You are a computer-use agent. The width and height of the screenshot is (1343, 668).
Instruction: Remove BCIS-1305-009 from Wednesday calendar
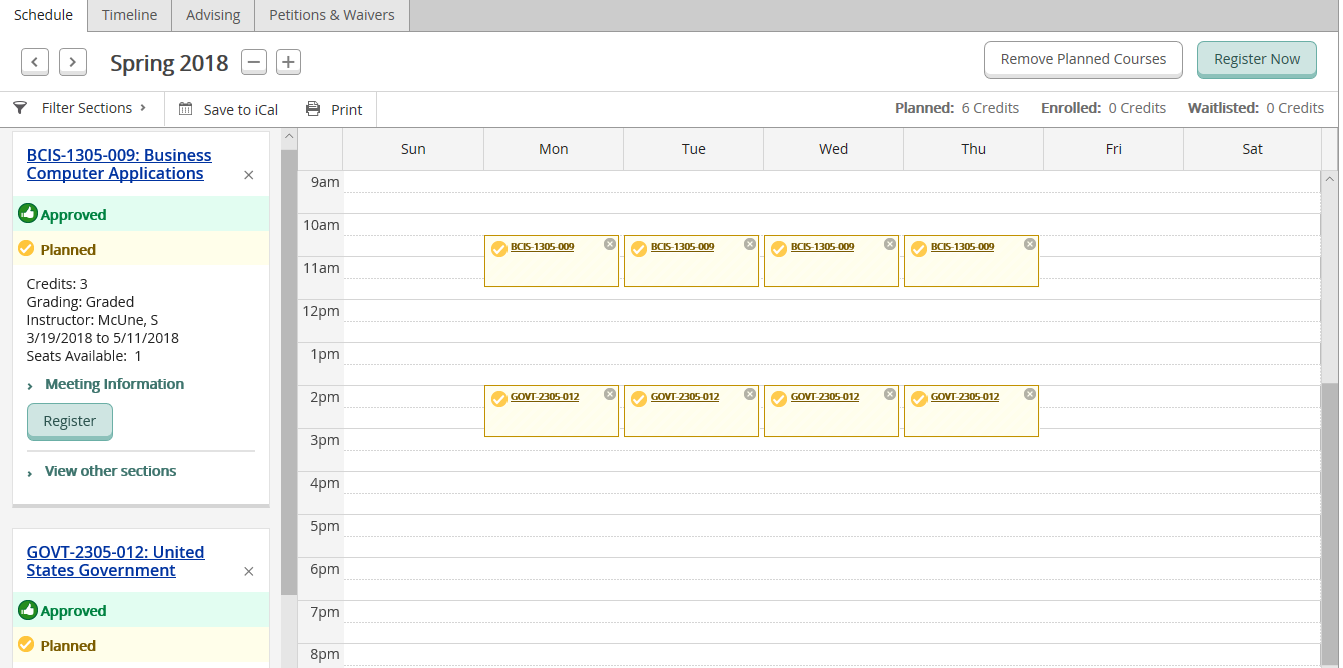point(890,244)
